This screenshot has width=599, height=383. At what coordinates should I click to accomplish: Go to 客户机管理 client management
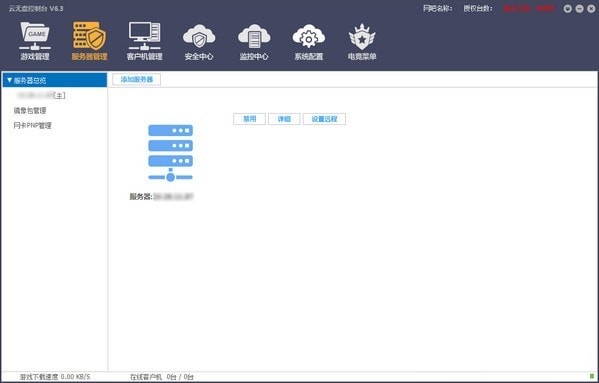[x=144, y=41]
